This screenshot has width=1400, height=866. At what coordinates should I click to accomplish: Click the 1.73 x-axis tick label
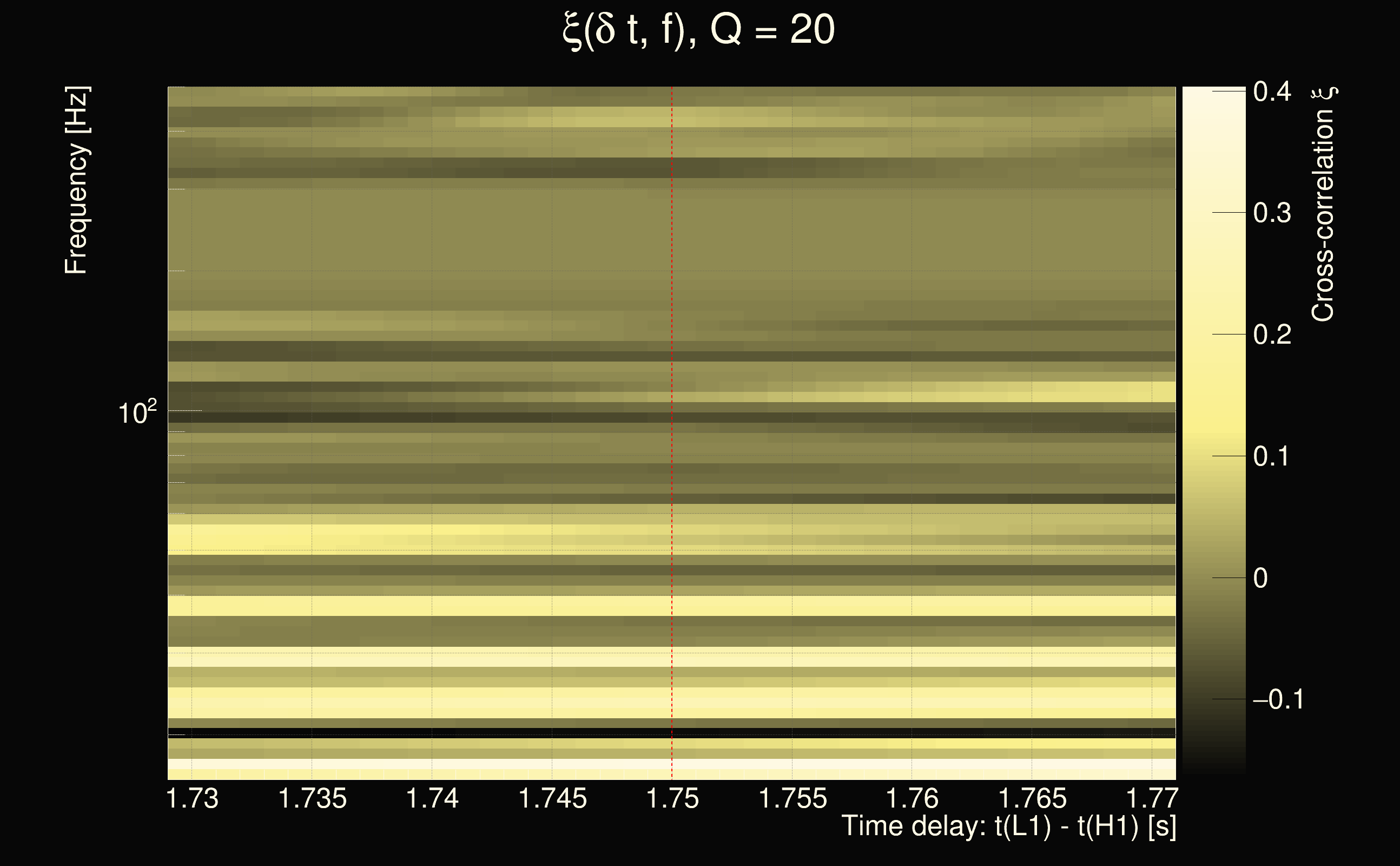pyautogui.click(x=193, y=798)
